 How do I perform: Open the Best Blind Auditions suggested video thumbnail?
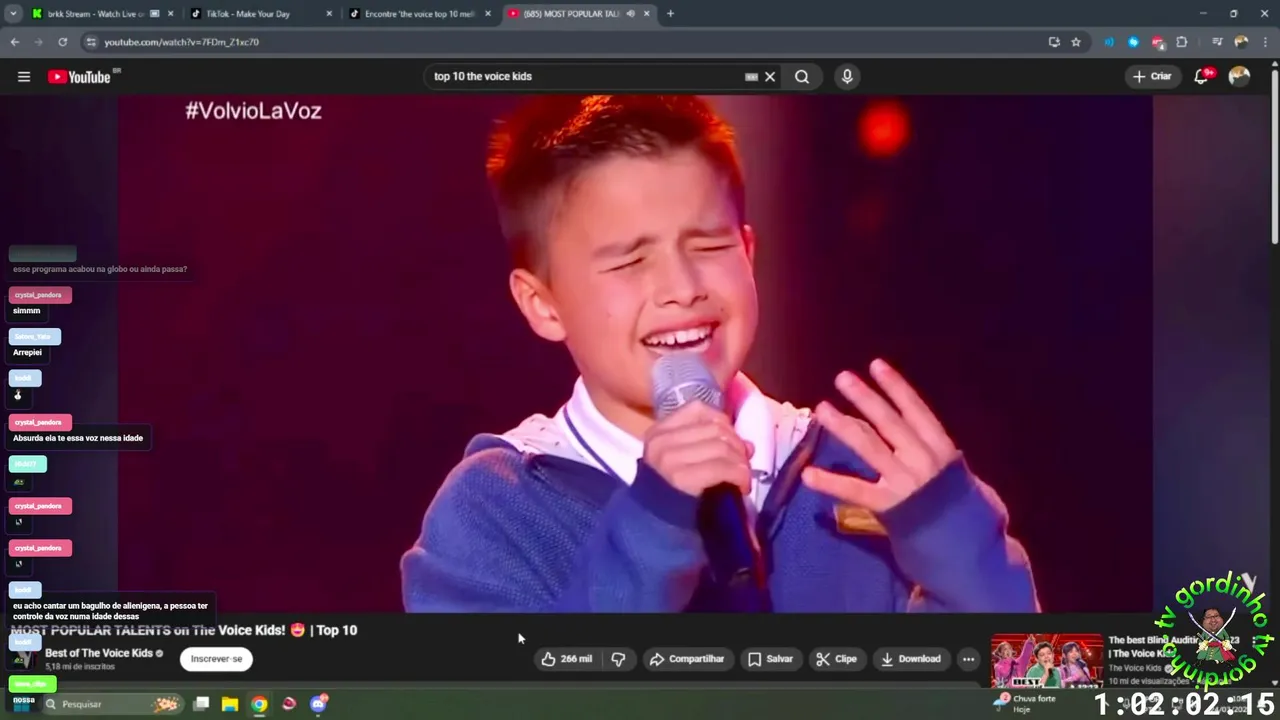[1046, 661]
